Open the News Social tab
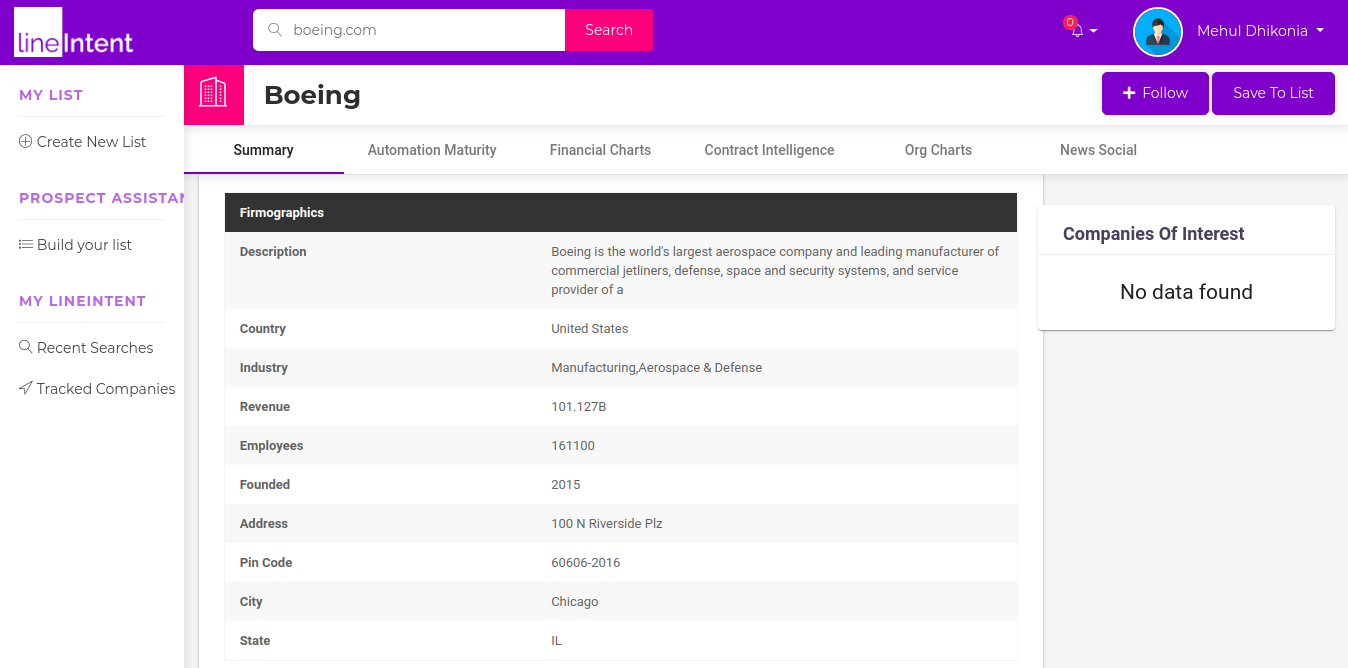This screenshot has height=668, width=1348. tap(1098, 150)
